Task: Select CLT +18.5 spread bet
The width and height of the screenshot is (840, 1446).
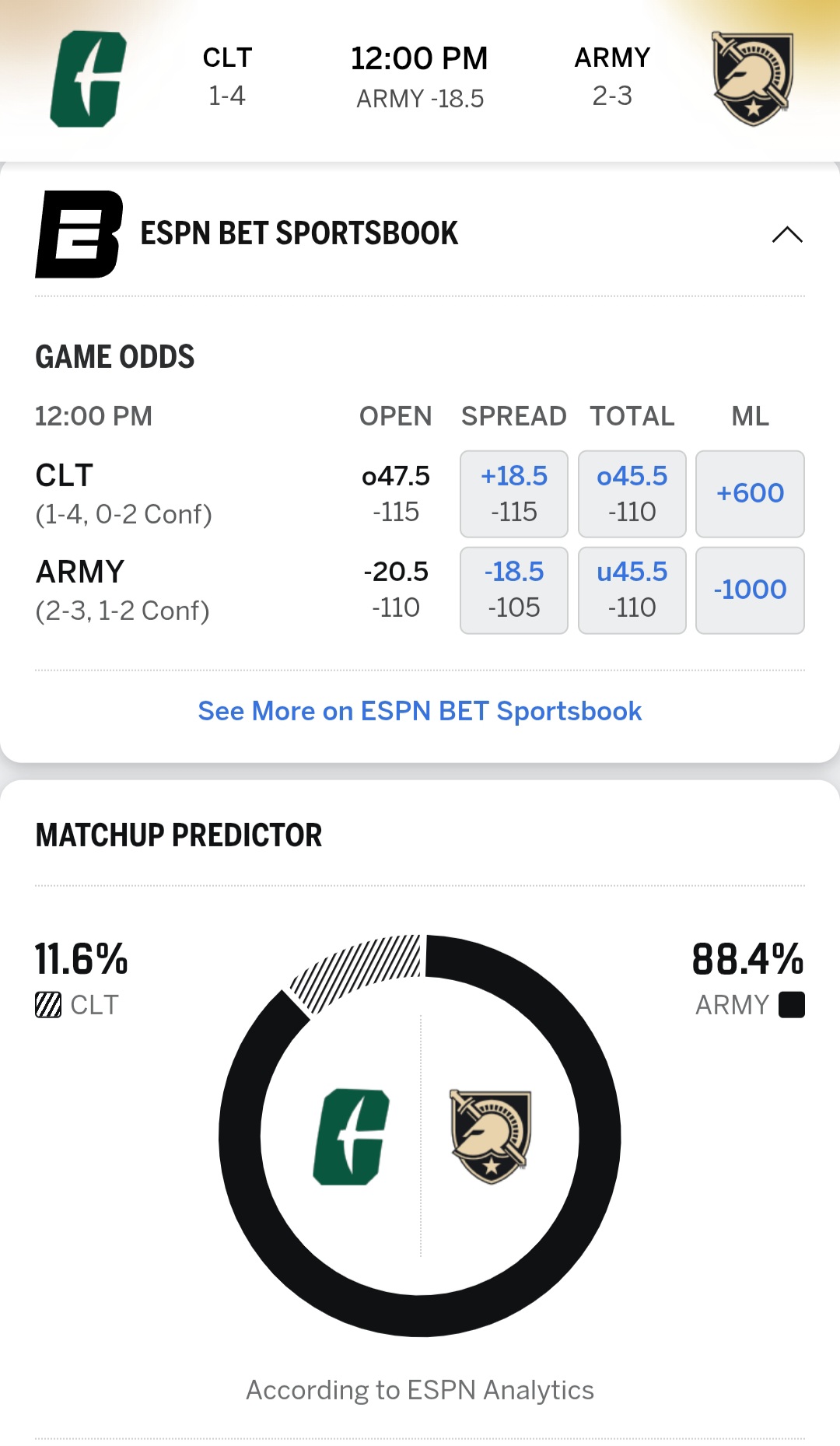Action: point(514,494)
